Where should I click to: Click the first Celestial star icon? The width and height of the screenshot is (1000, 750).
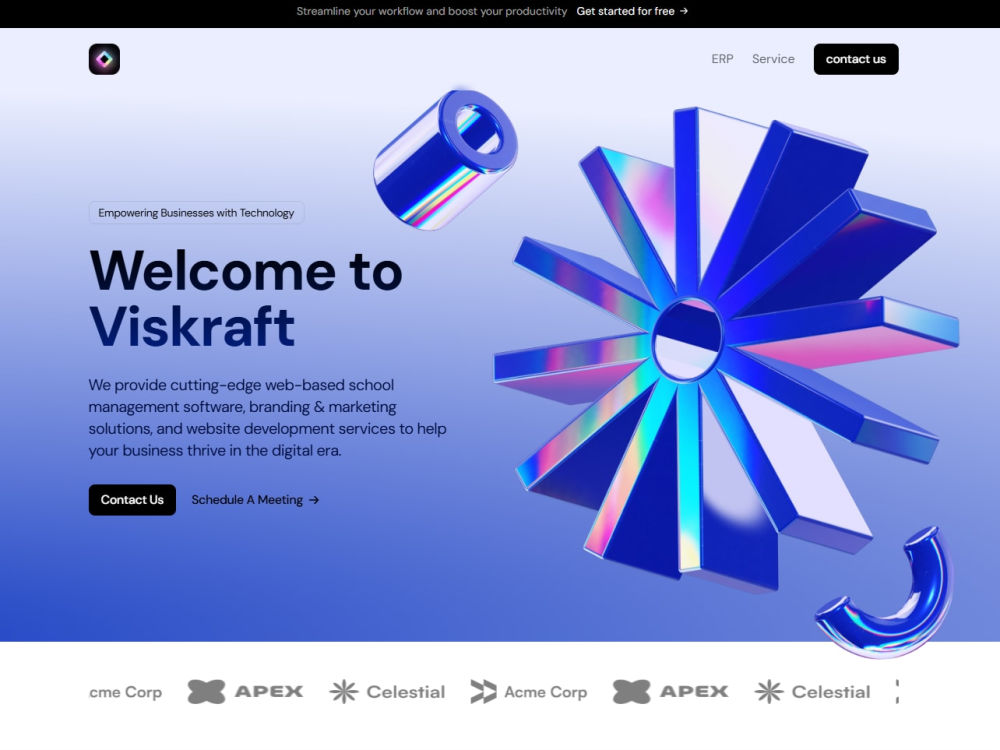pos(344,692)
